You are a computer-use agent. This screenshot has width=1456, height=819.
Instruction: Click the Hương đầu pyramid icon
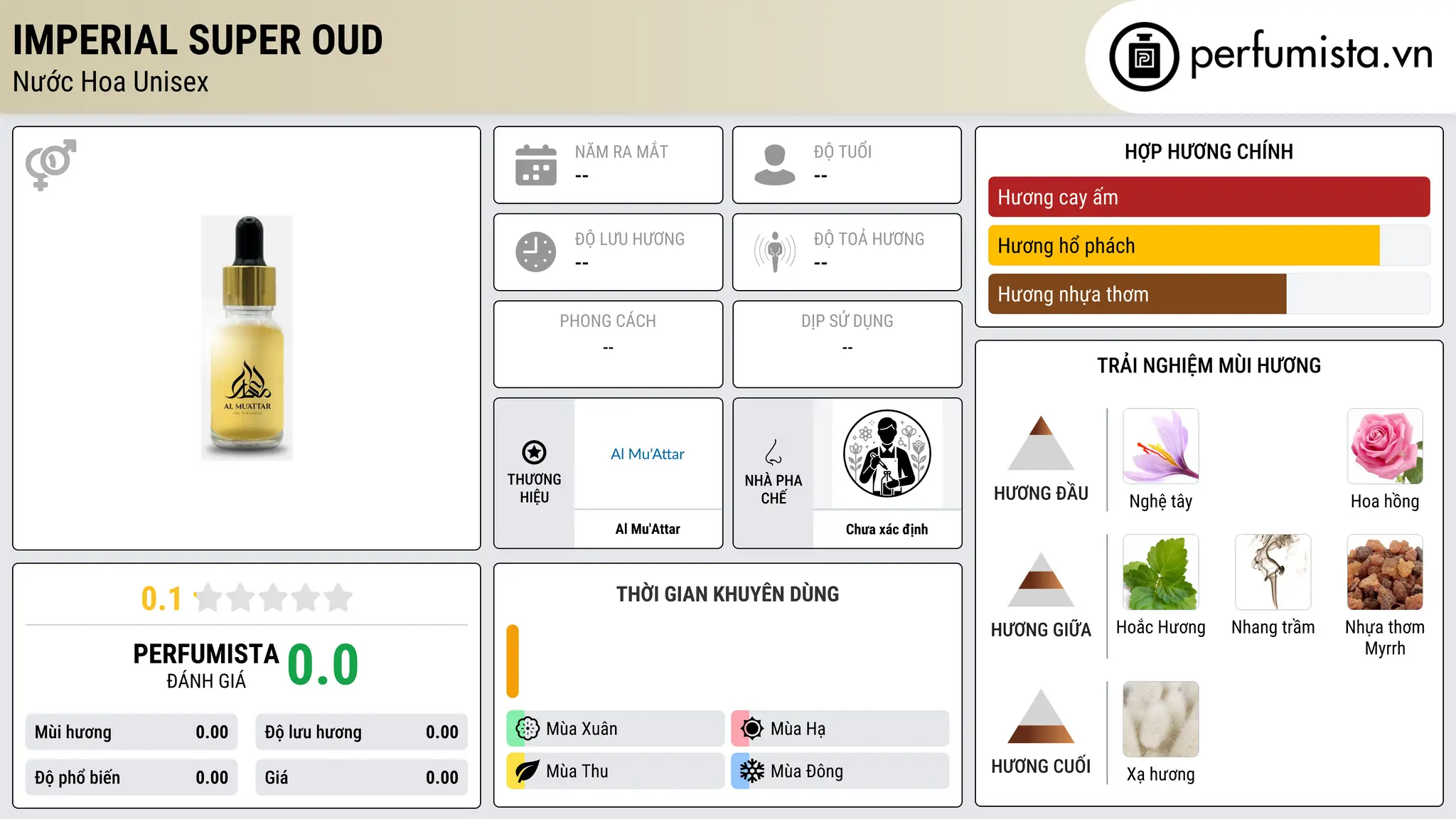point(1041,443)
